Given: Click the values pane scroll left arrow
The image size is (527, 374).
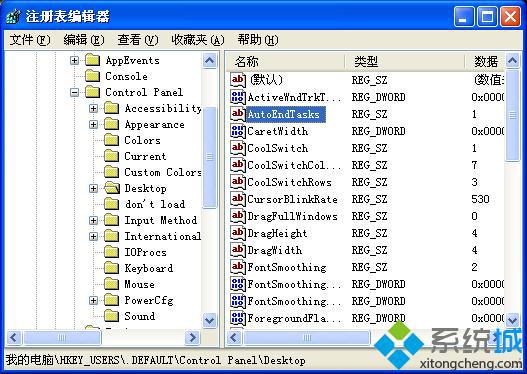Looking at the screenshot, I should coord(234,337).
